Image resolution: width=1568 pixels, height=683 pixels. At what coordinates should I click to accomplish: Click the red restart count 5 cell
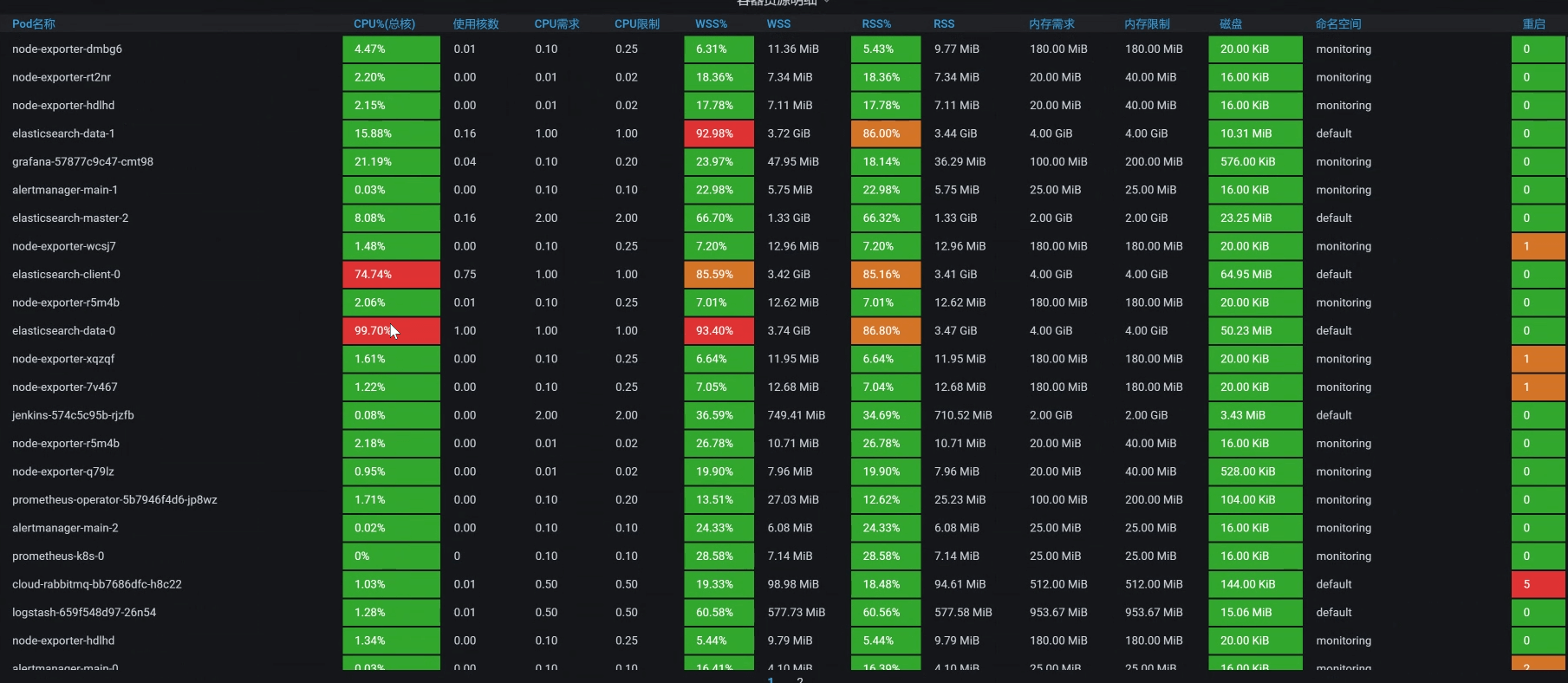(1538, 584)
